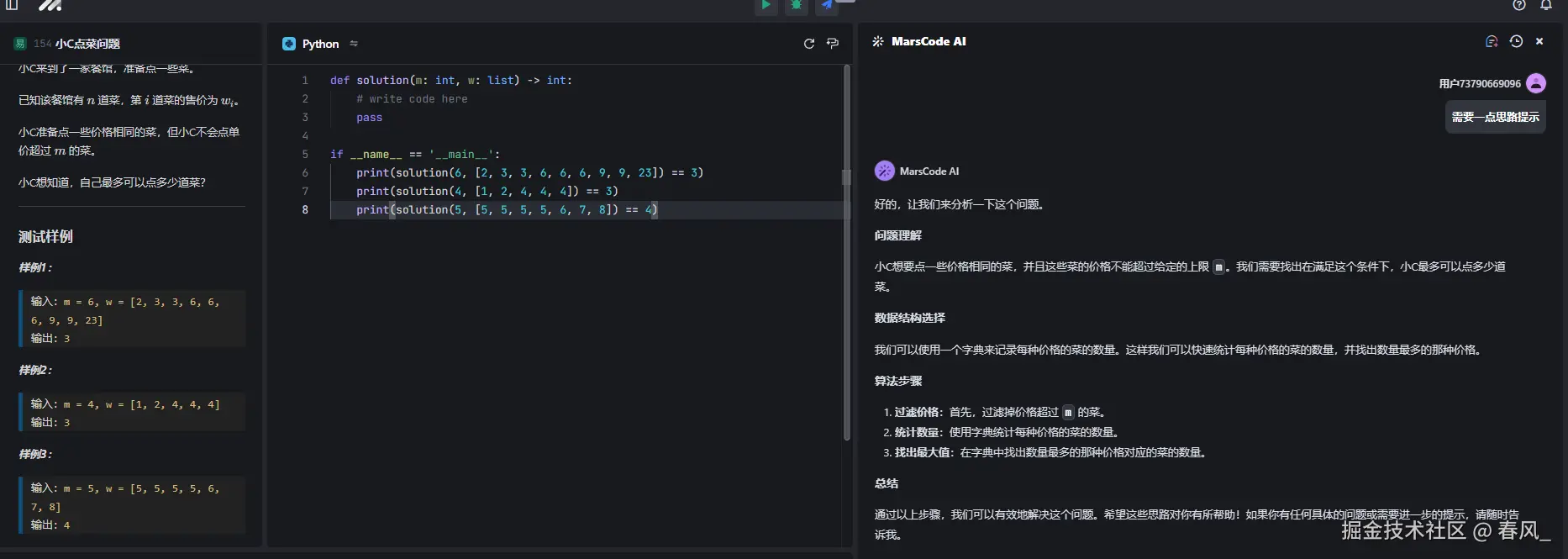This screenshot has height=559, width=1568.
Task: Click the 总结 heading
Action: [886, 483]
